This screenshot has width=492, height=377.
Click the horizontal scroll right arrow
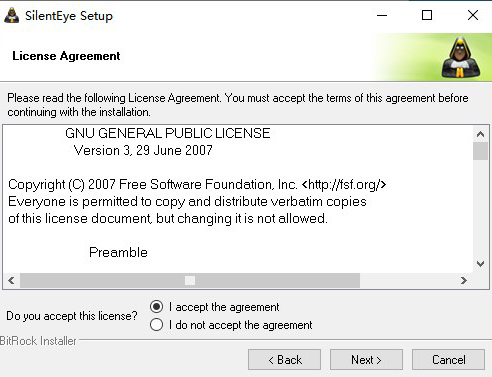[x=463, y=280]
